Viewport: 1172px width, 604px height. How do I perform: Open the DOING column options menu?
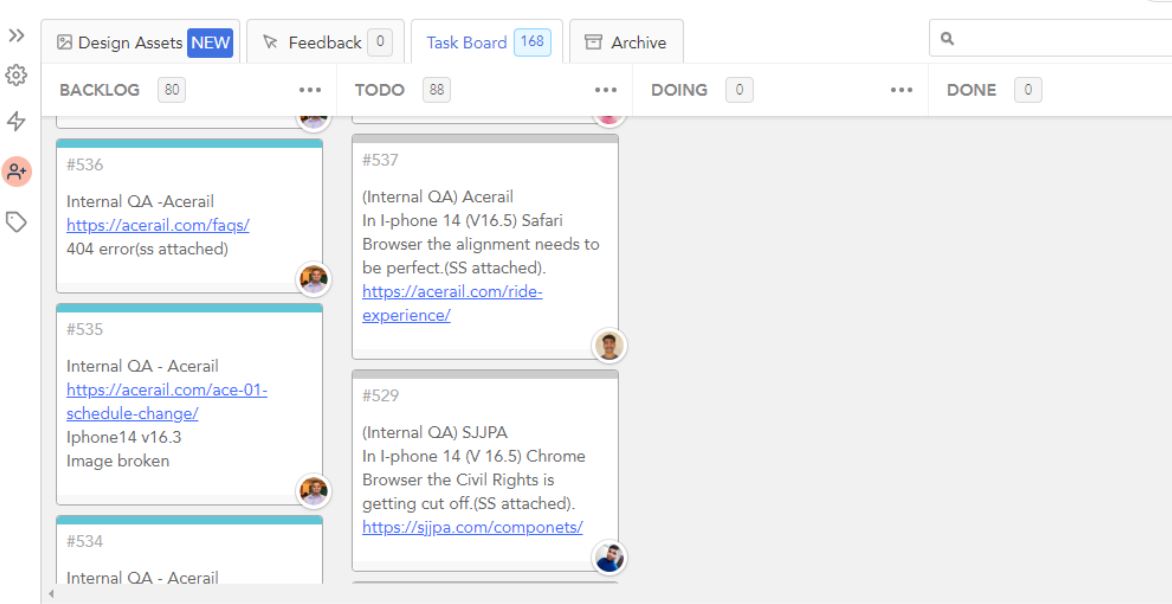(902, 91)
